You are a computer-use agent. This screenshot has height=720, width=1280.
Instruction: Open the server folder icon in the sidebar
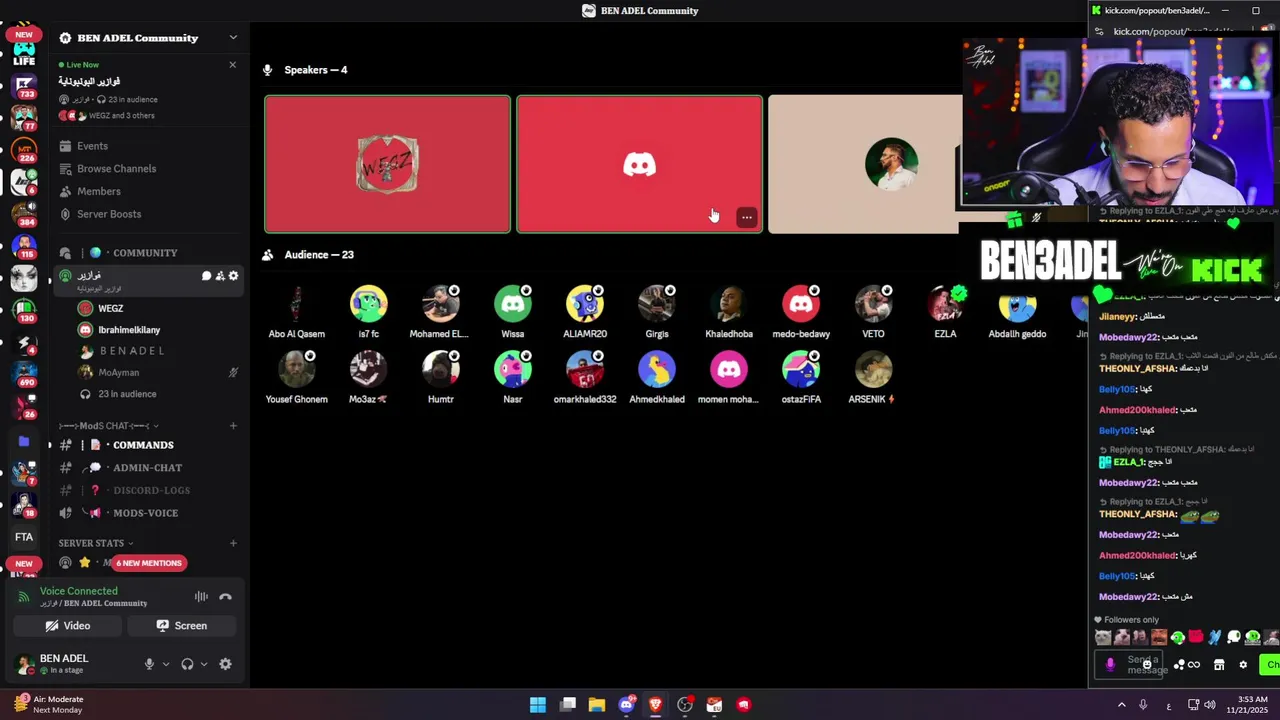click(x=24, y=441)
